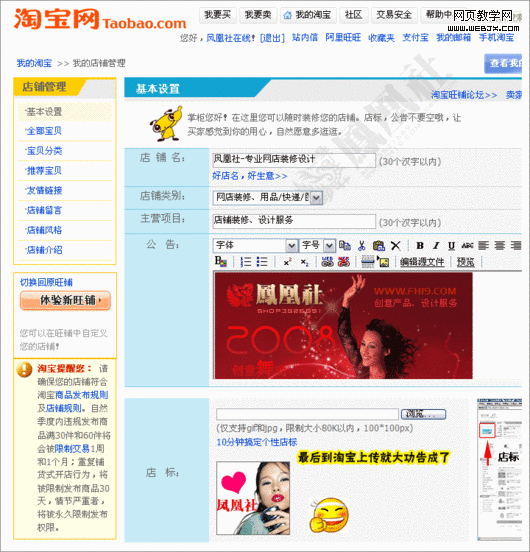Click the Paste clipboard icon
Image resolution: width=530 pixels, height=552 pixels.
pos(379,245)
